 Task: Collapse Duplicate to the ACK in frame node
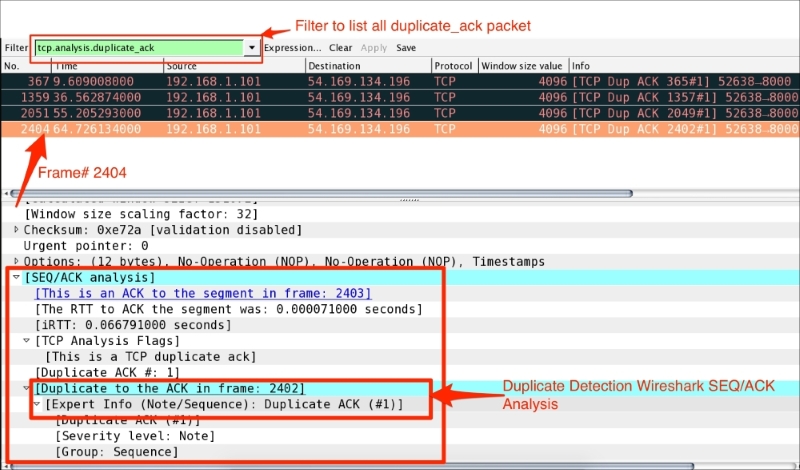coord(27,388)
